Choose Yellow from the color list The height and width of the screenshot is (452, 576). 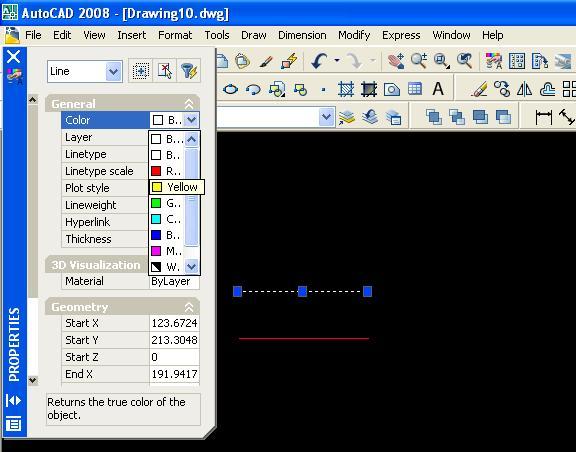tap(177, 187)
